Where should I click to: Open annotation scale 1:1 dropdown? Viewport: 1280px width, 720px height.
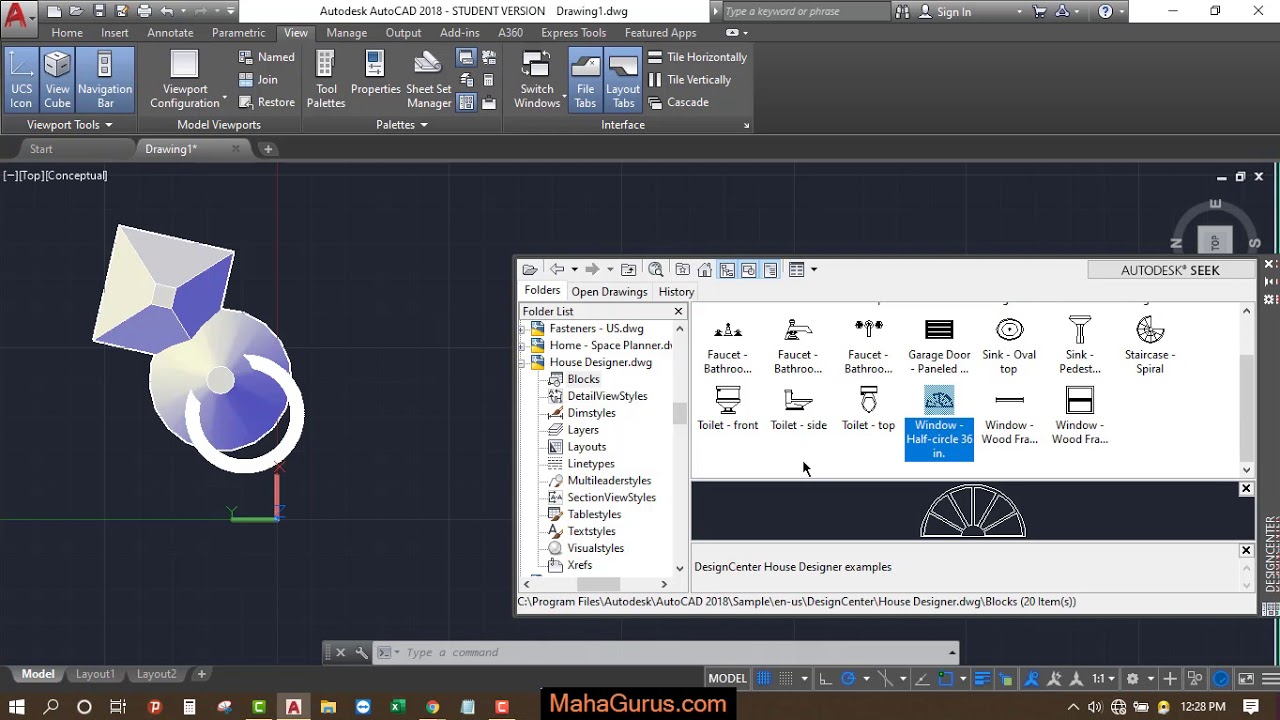tap(1103, 679)
